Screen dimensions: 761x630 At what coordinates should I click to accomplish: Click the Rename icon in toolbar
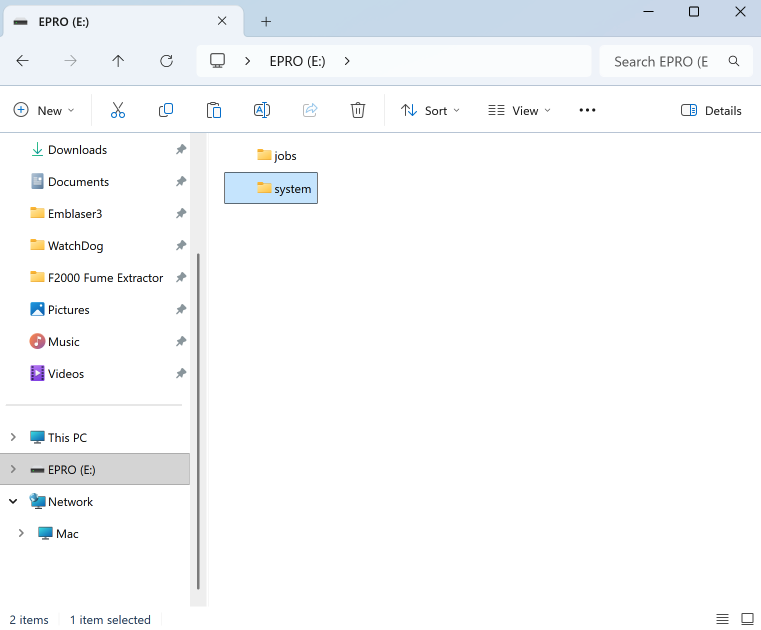tap(262, 111)
